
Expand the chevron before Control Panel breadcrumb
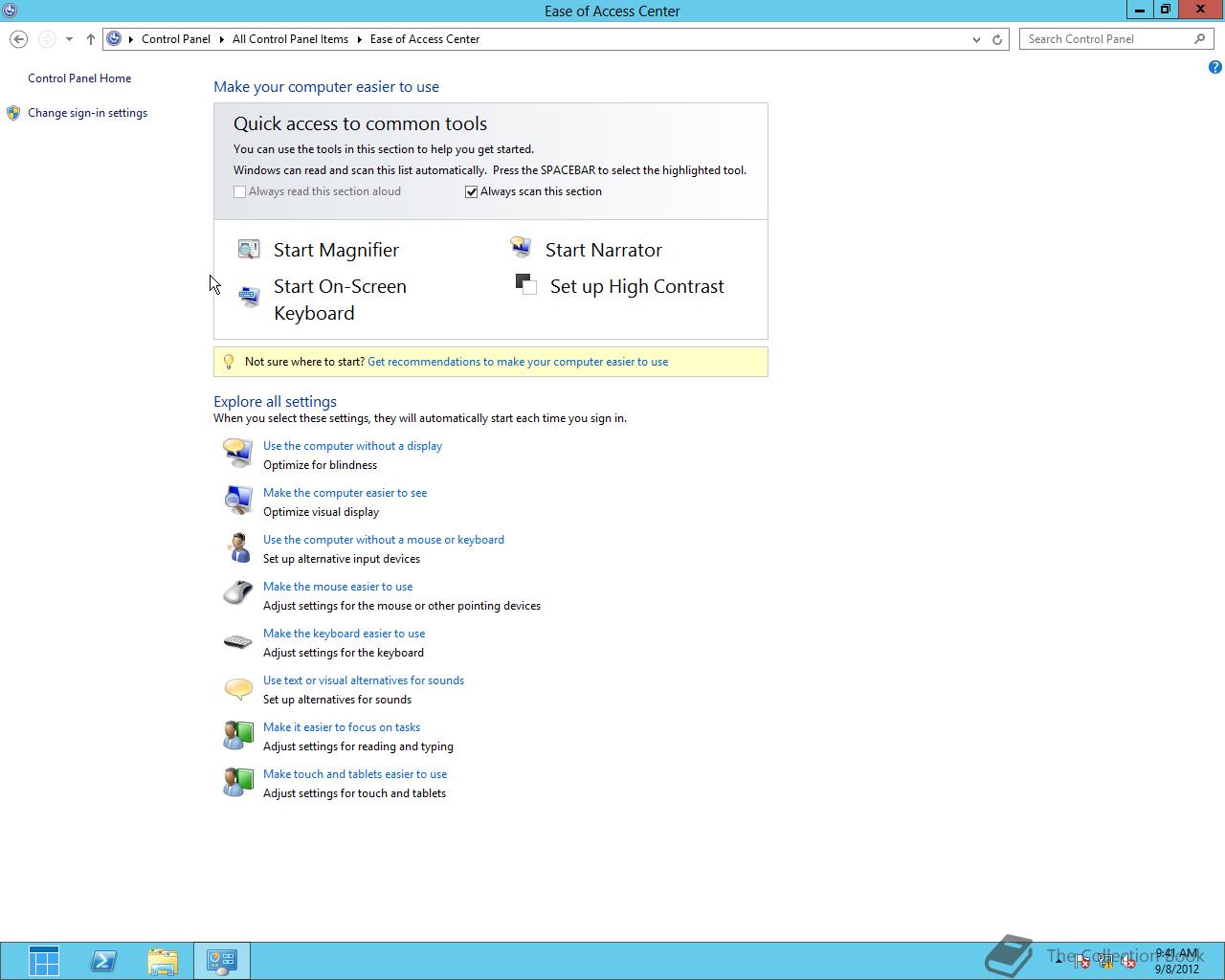click(x=131, y=39)
